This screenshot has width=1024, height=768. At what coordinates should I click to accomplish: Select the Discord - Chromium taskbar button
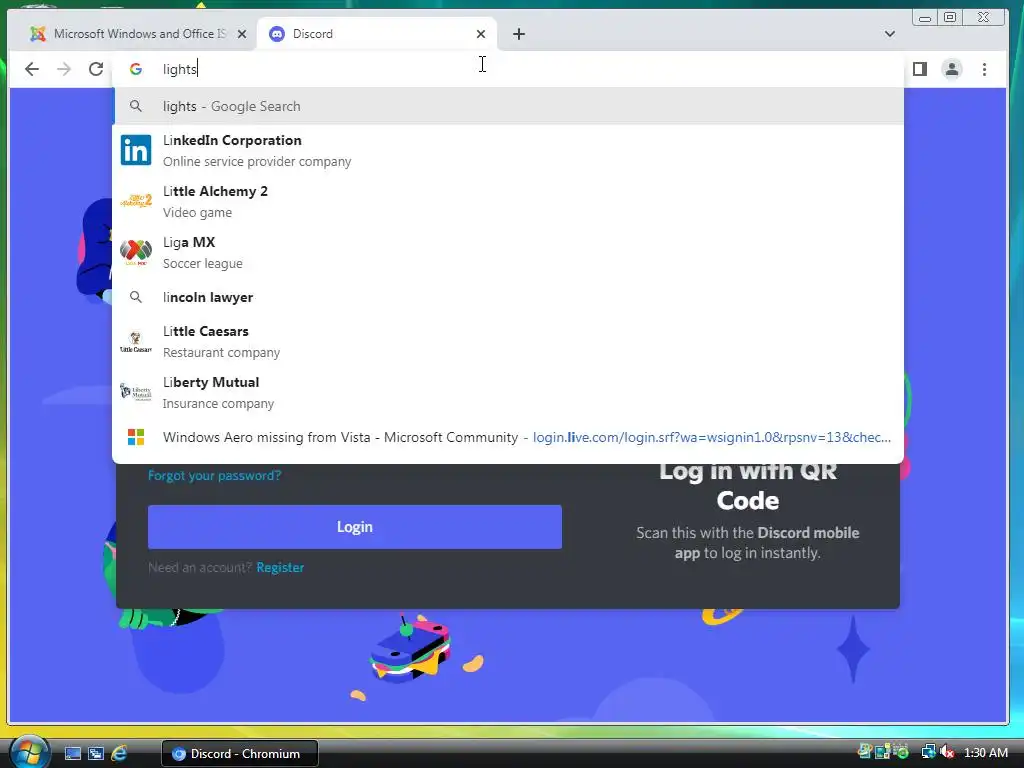240,754
